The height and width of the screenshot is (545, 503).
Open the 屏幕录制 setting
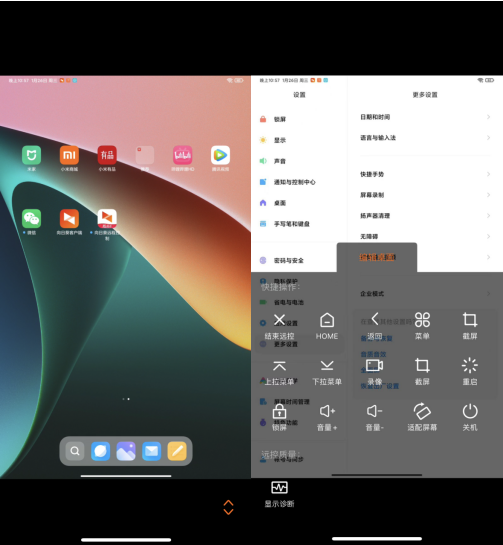425,195
